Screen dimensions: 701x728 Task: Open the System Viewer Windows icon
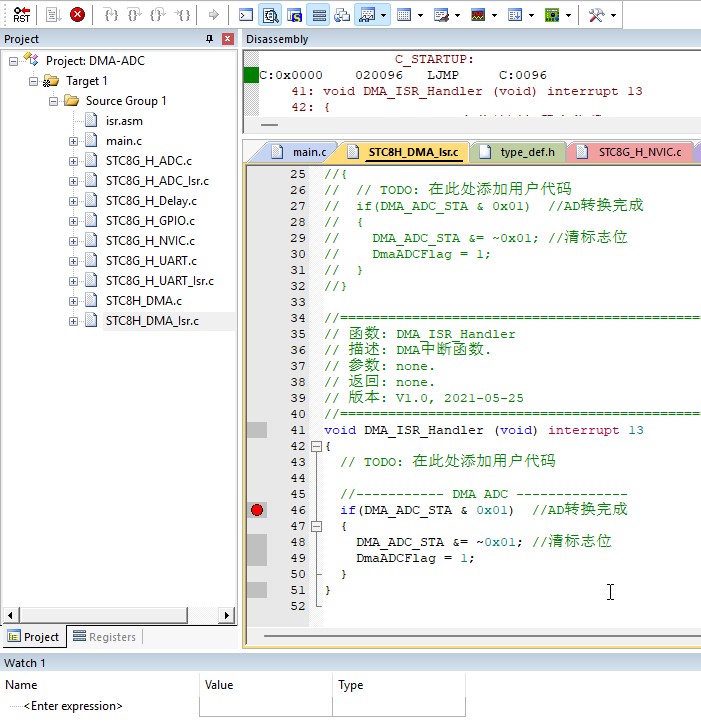tap(552, 15)
